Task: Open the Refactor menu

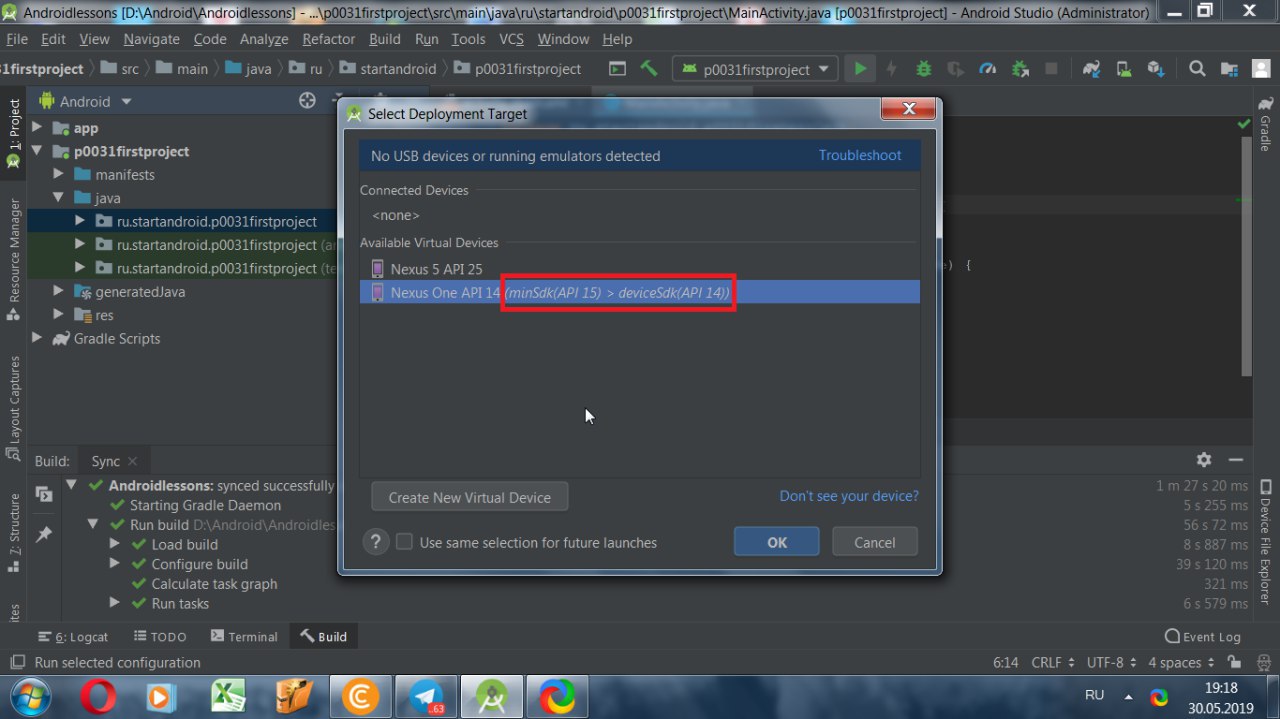Action: click(x=328, y=39)
